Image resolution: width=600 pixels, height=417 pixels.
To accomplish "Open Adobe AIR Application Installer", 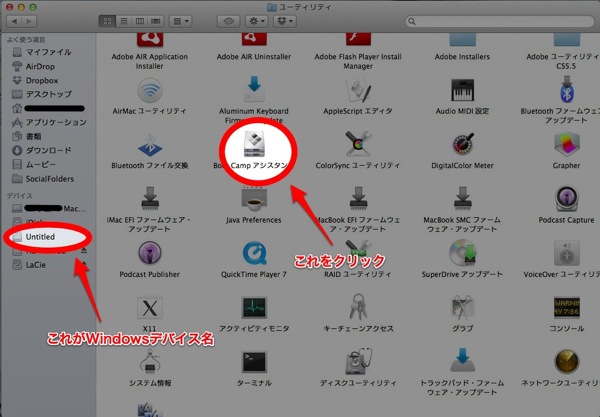I will pos(150,40).
